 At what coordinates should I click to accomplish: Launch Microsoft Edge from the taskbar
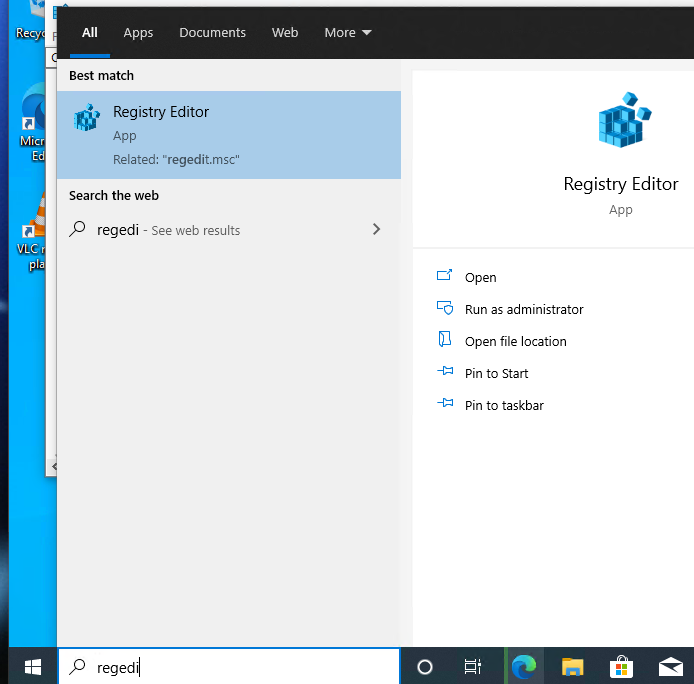[523, 667]
